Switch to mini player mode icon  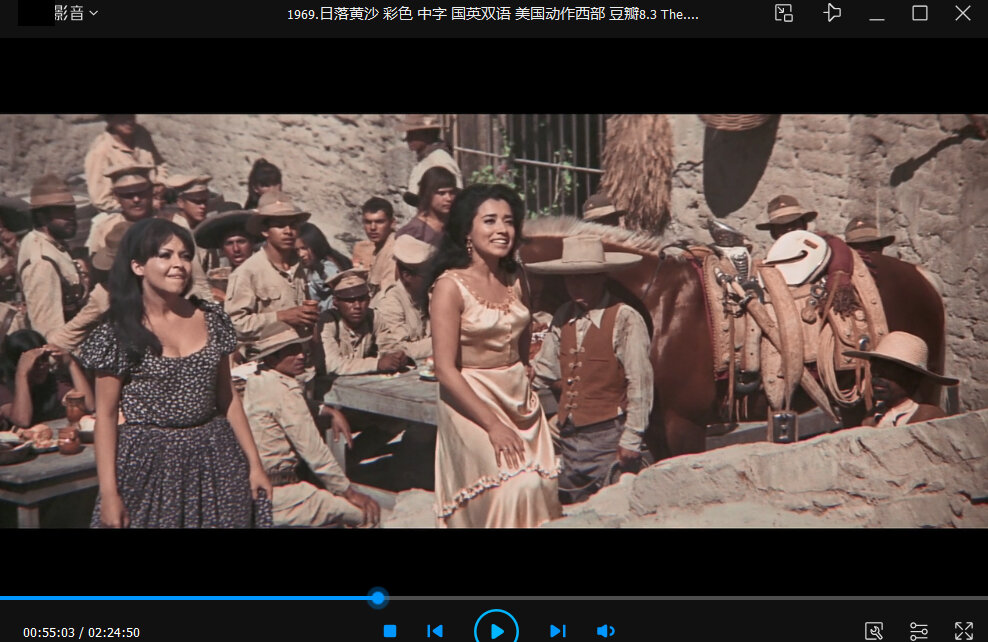pos(784,13)
